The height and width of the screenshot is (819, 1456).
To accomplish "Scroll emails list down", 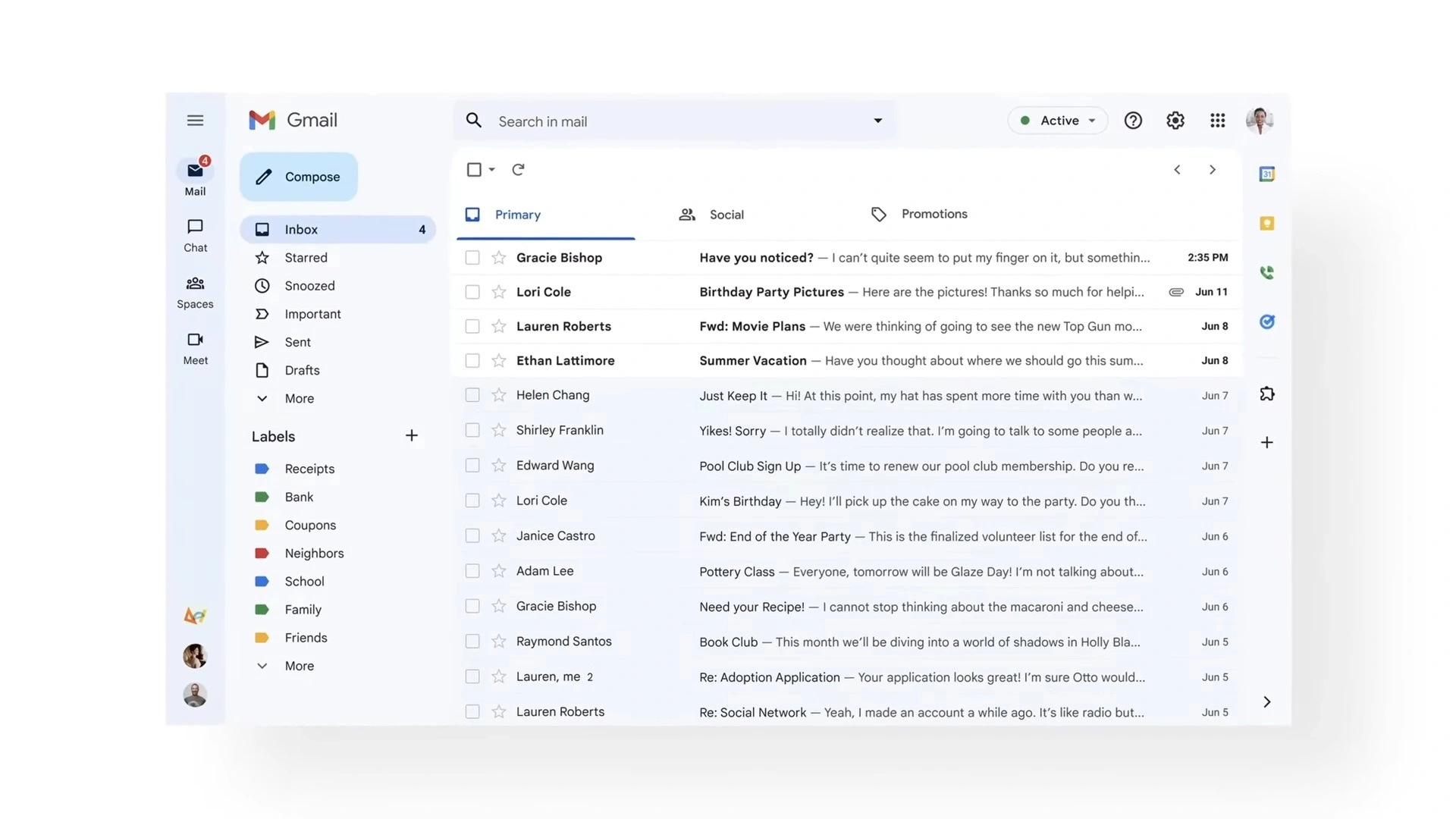I will point(1212,169).
